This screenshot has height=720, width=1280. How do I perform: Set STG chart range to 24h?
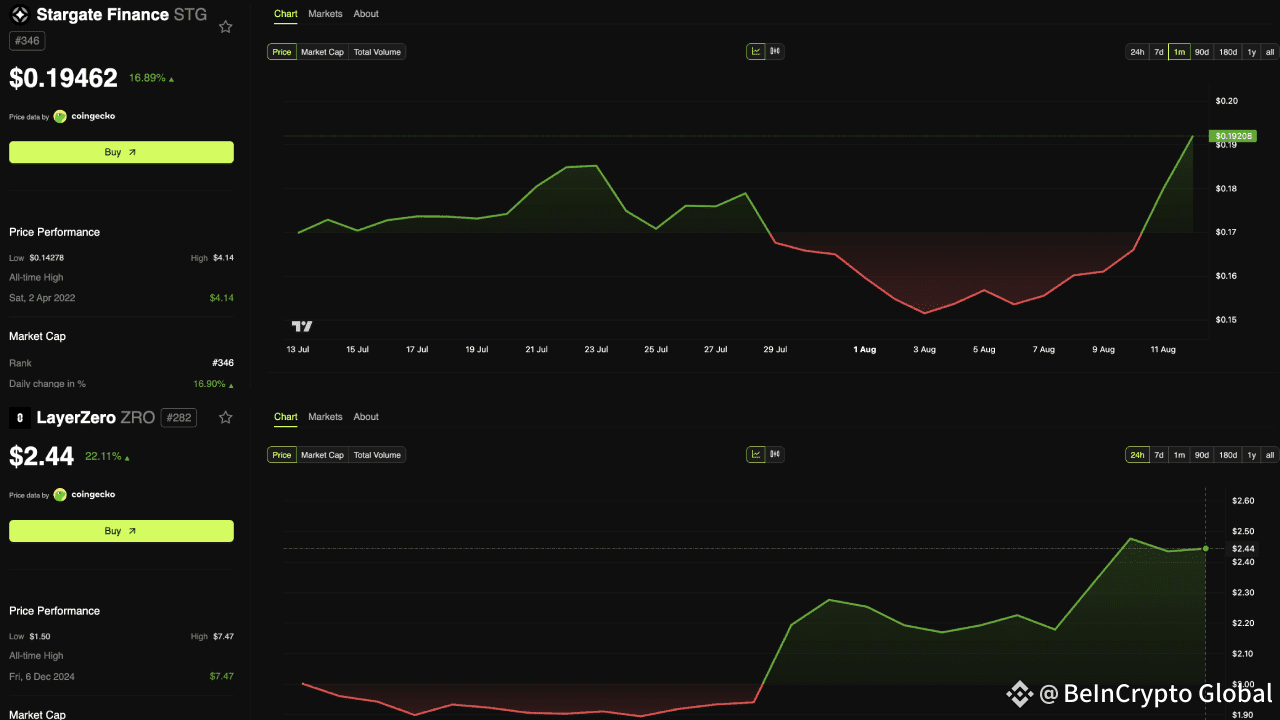(x=1137, y=52)
